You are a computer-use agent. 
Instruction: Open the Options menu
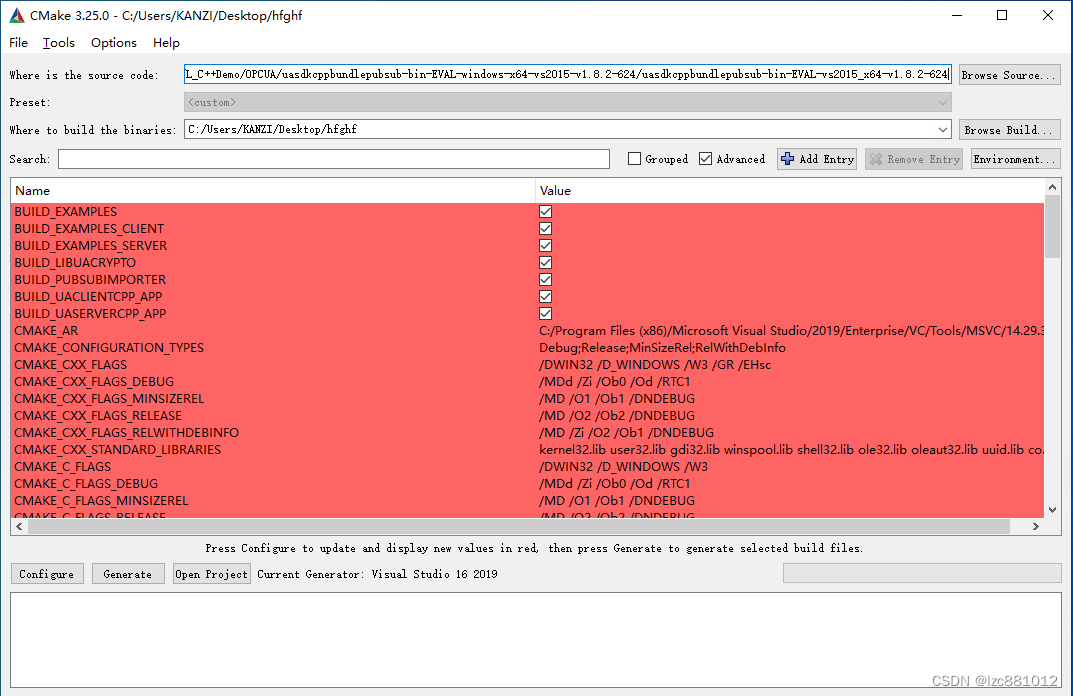click(x=114, y=42)
